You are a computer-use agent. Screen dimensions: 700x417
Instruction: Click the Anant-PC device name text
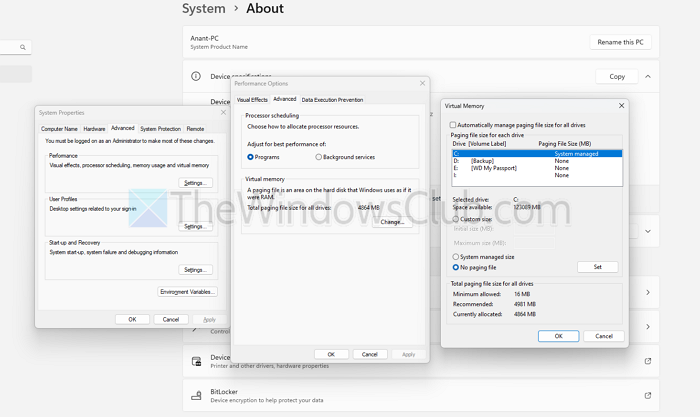point(204,38)
